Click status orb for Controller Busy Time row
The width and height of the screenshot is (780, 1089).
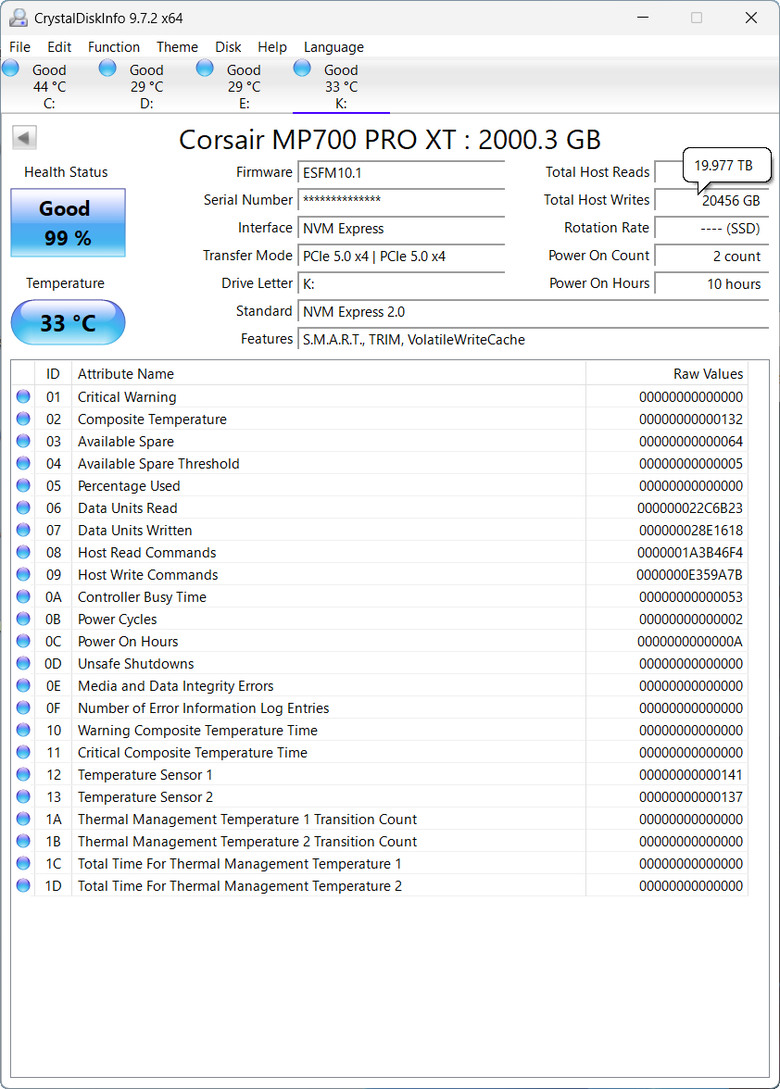24,597
